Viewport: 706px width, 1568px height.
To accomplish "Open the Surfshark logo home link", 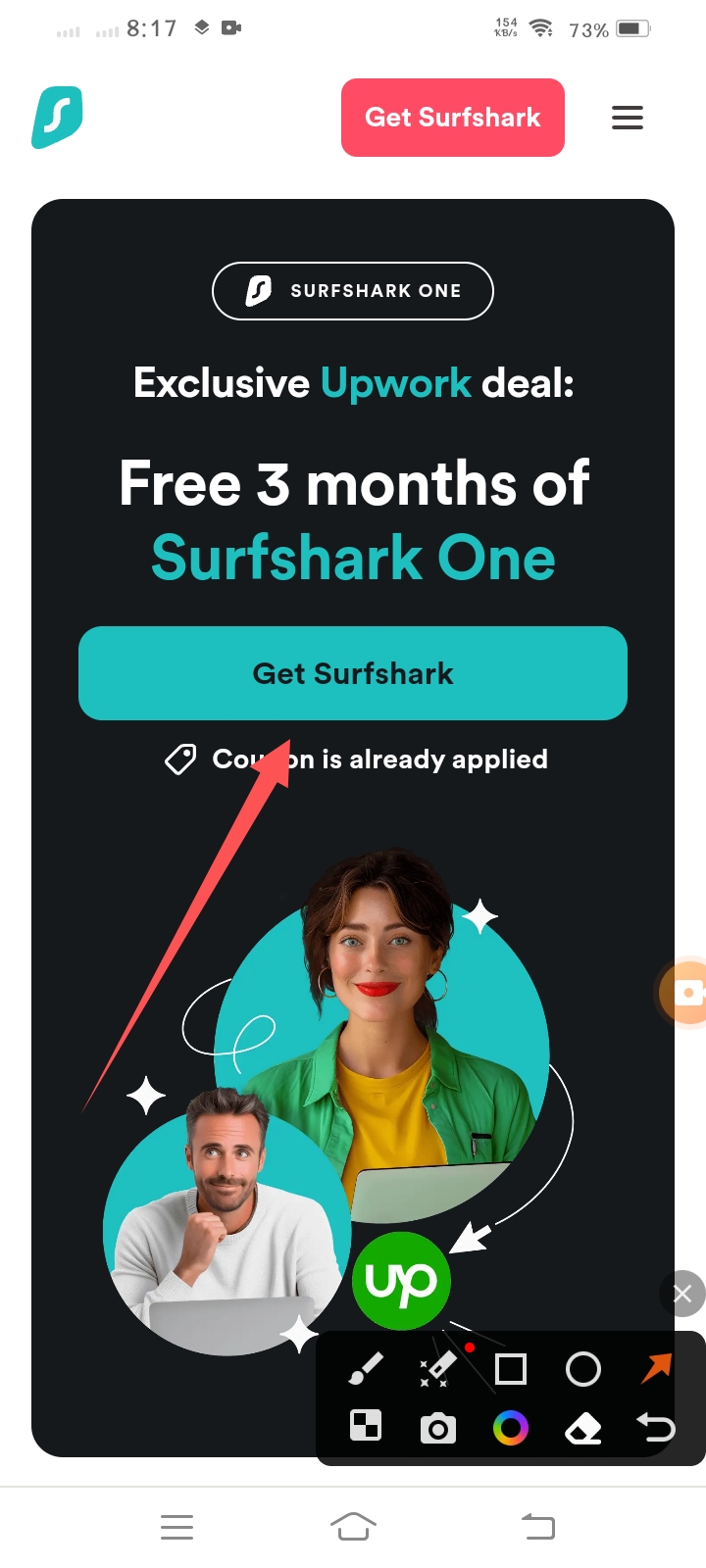I will (x=57, y=118).
